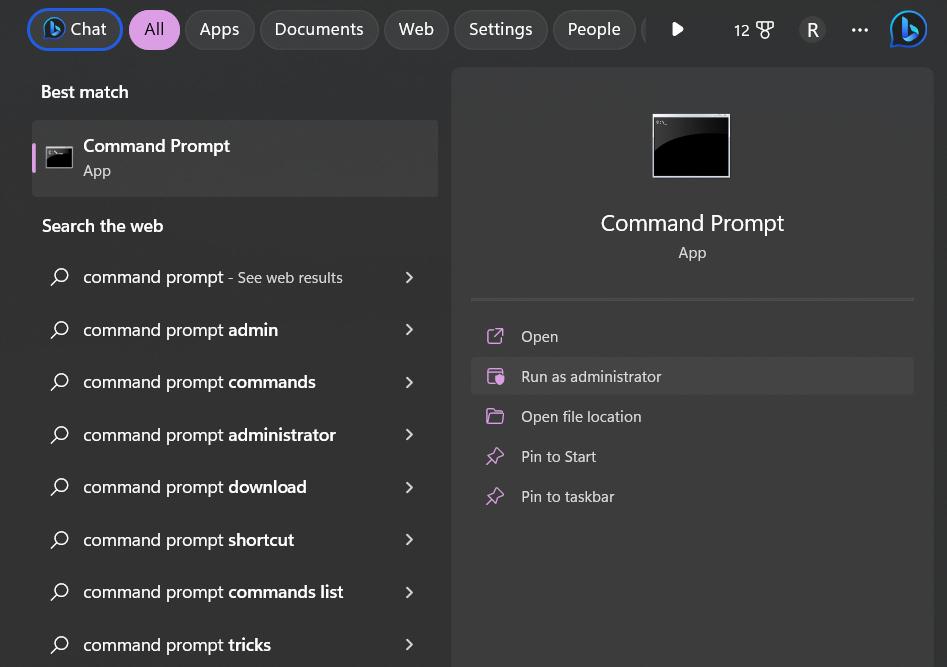Select the All filter tab
This screenshot has width=947, height=667.
point(154,29)
